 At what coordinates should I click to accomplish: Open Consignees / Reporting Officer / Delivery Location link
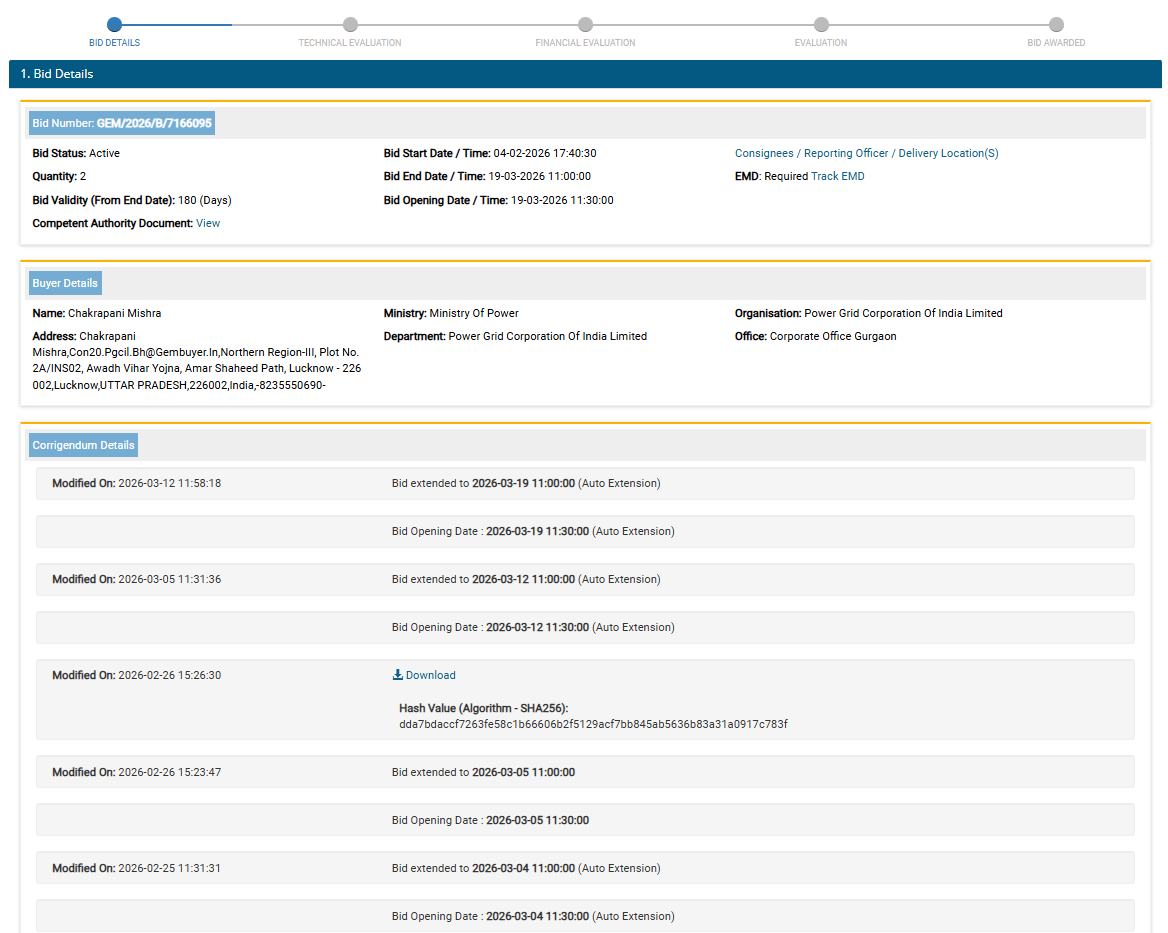[866, 153]
